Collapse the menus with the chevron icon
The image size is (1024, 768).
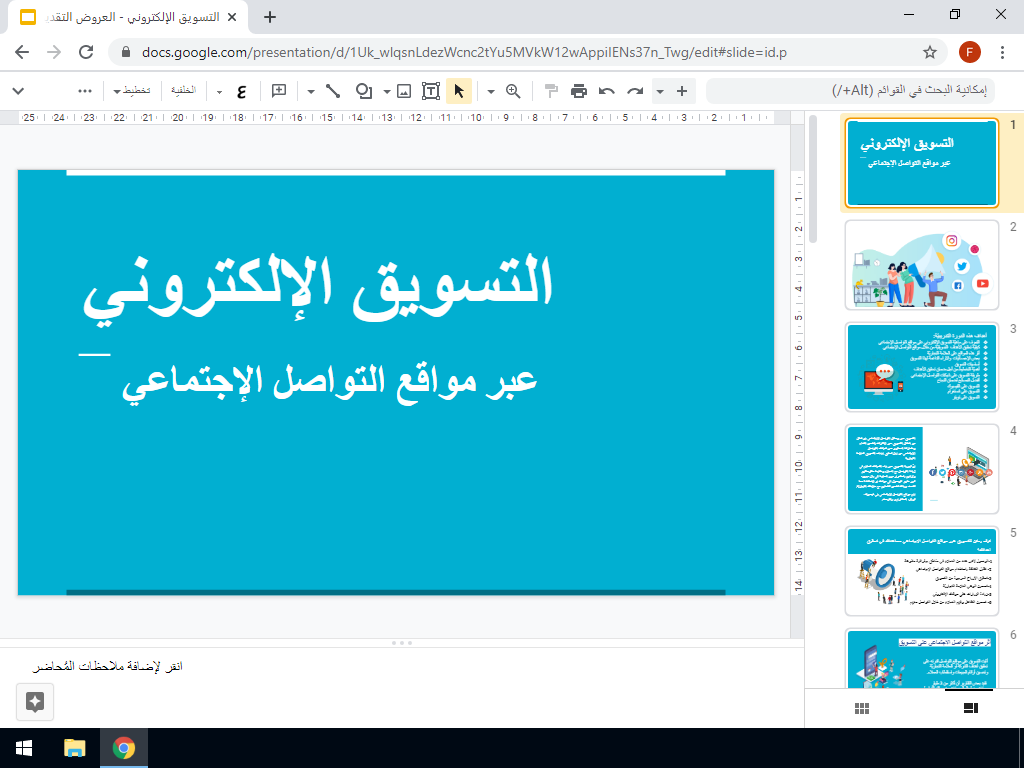pos(18,91)
